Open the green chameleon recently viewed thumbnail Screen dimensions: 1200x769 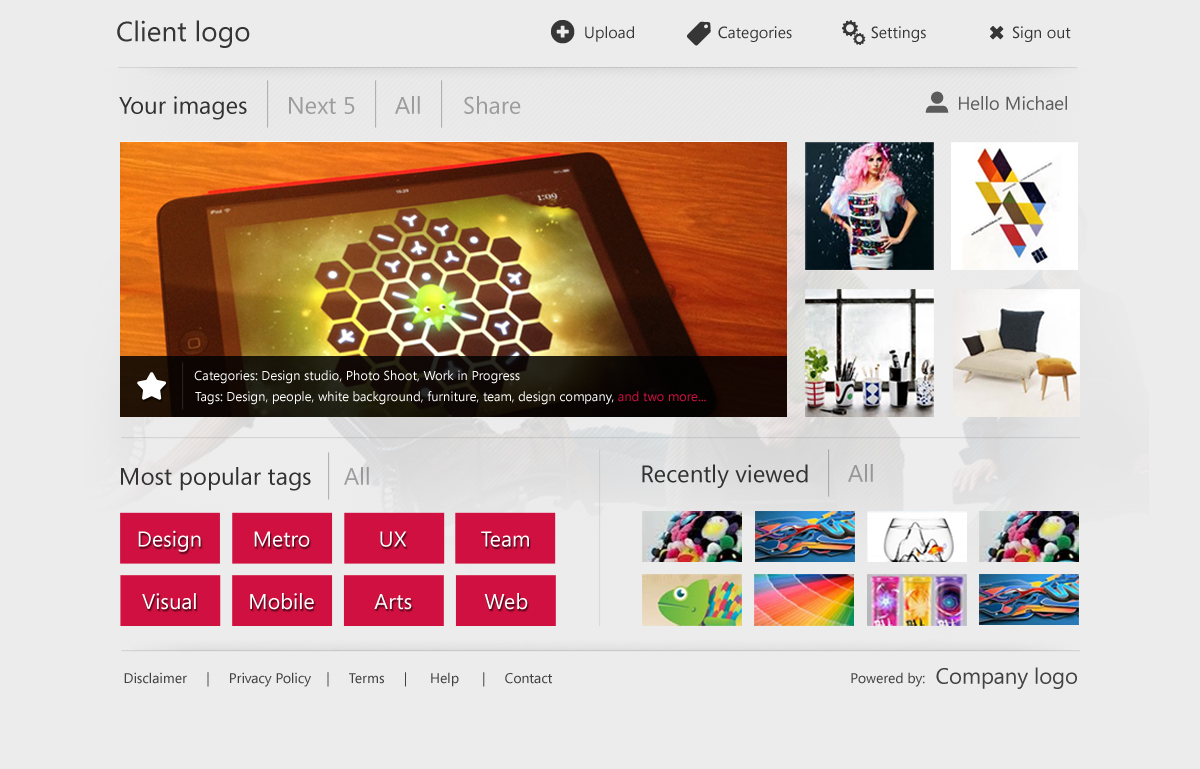(x=692, y=600)
